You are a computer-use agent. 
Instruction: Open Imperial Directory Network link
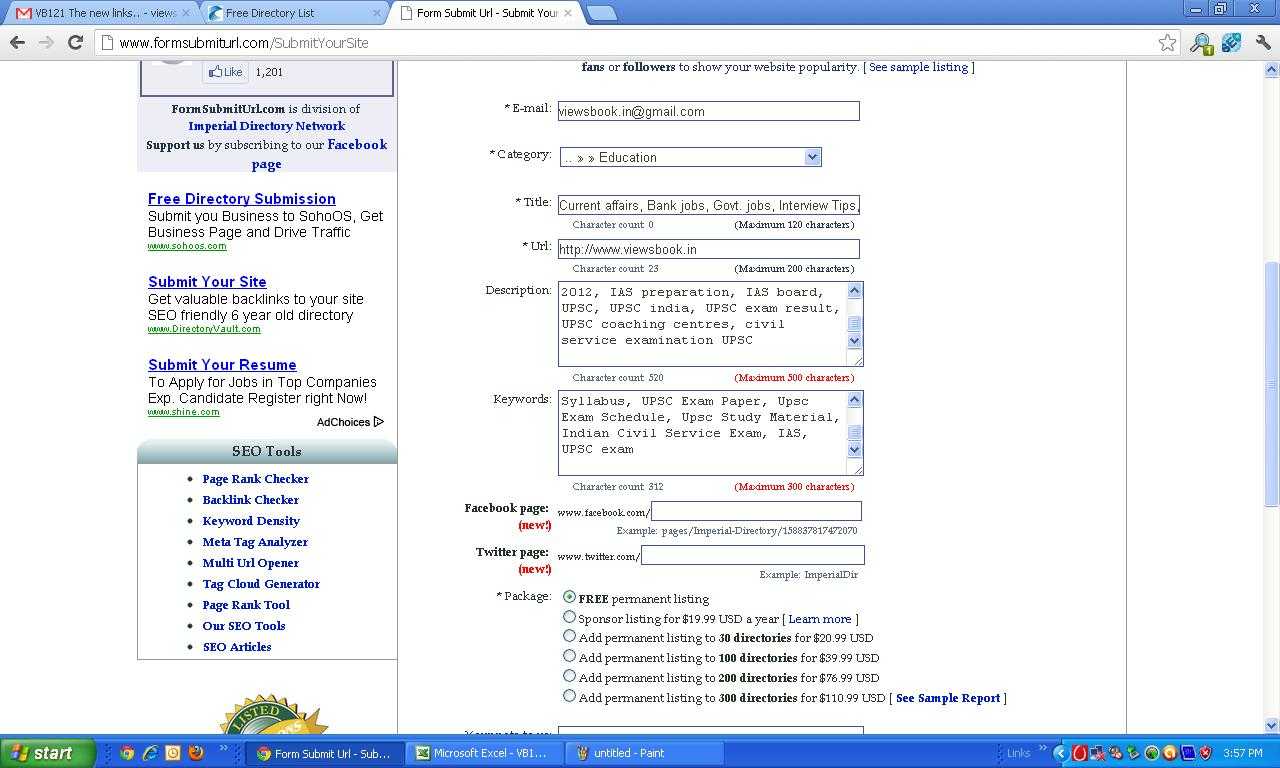pyautogui.click(x=267, y=126)
